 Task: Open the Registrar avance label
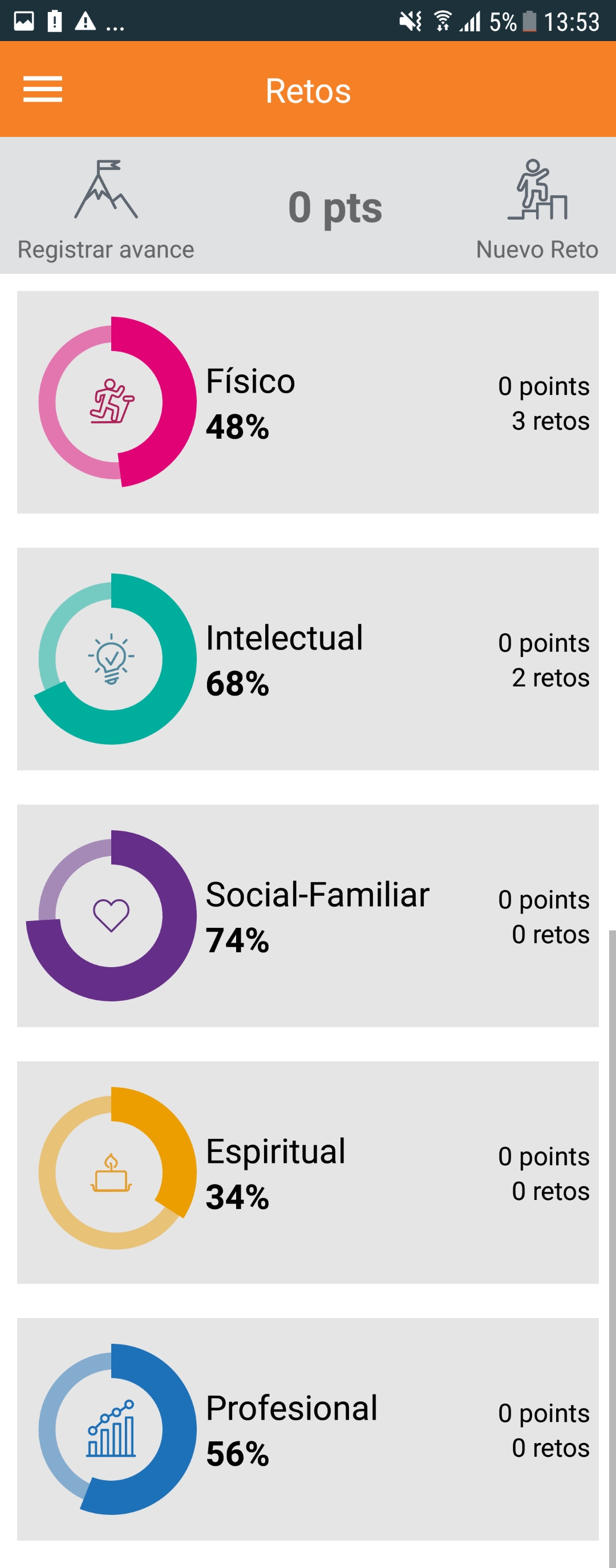click(106, 249)
